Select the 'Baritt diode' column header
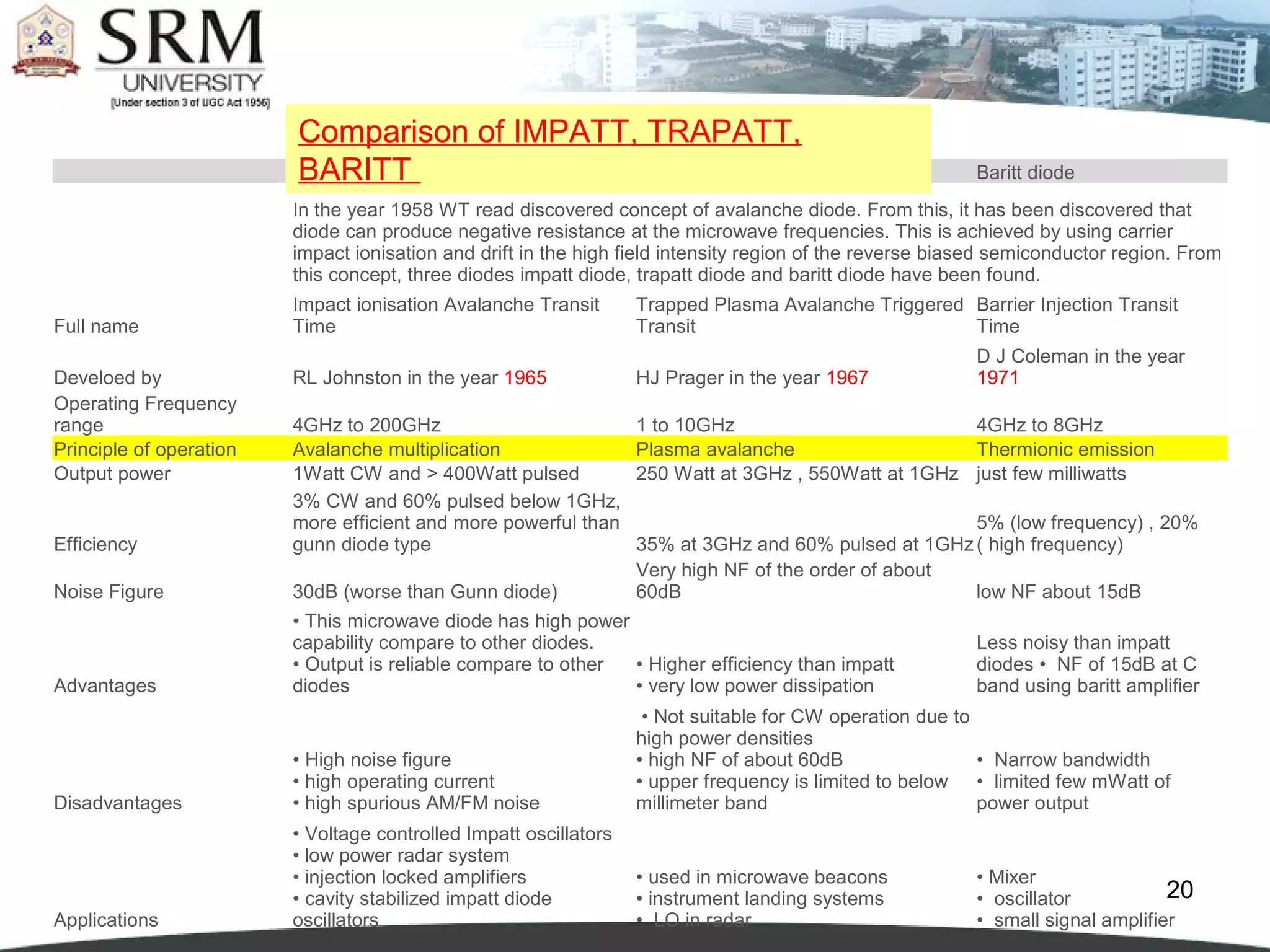This screenshot has height=952, width=1270. [x=1025, y=172]
